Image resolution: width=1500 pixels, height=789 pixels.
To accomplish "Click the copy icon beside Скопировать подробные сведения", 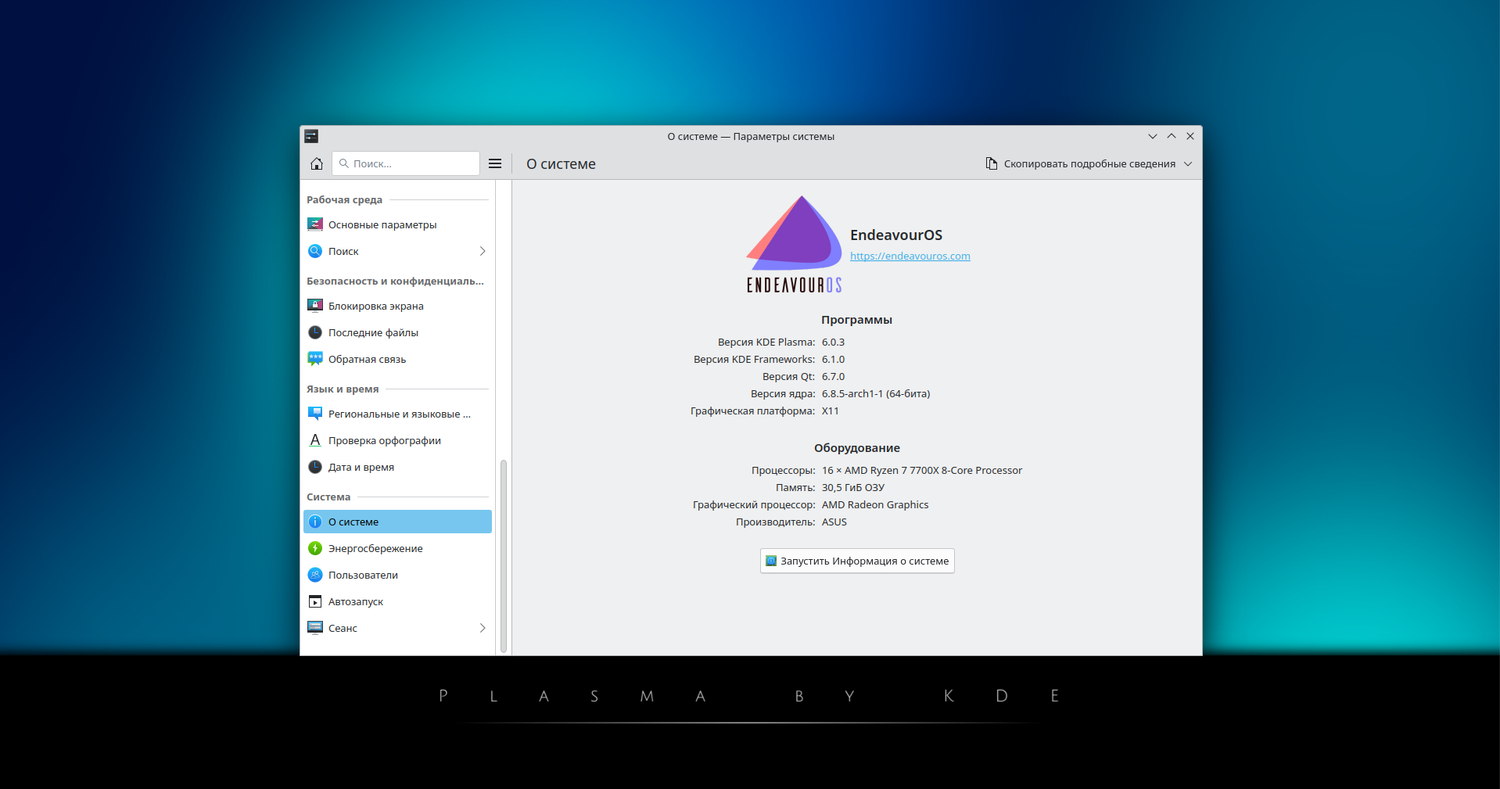I will pyautogui.click(x=991, y=164).
